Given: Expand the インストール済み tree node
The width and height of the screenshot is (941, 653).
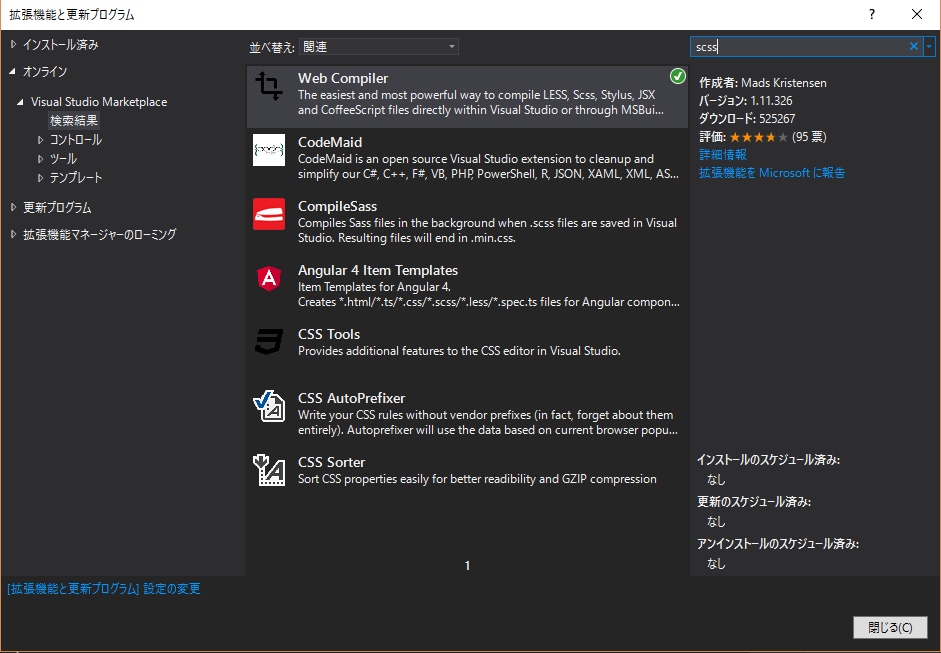Looking at the screenshot, I should (x=13, y=45).
